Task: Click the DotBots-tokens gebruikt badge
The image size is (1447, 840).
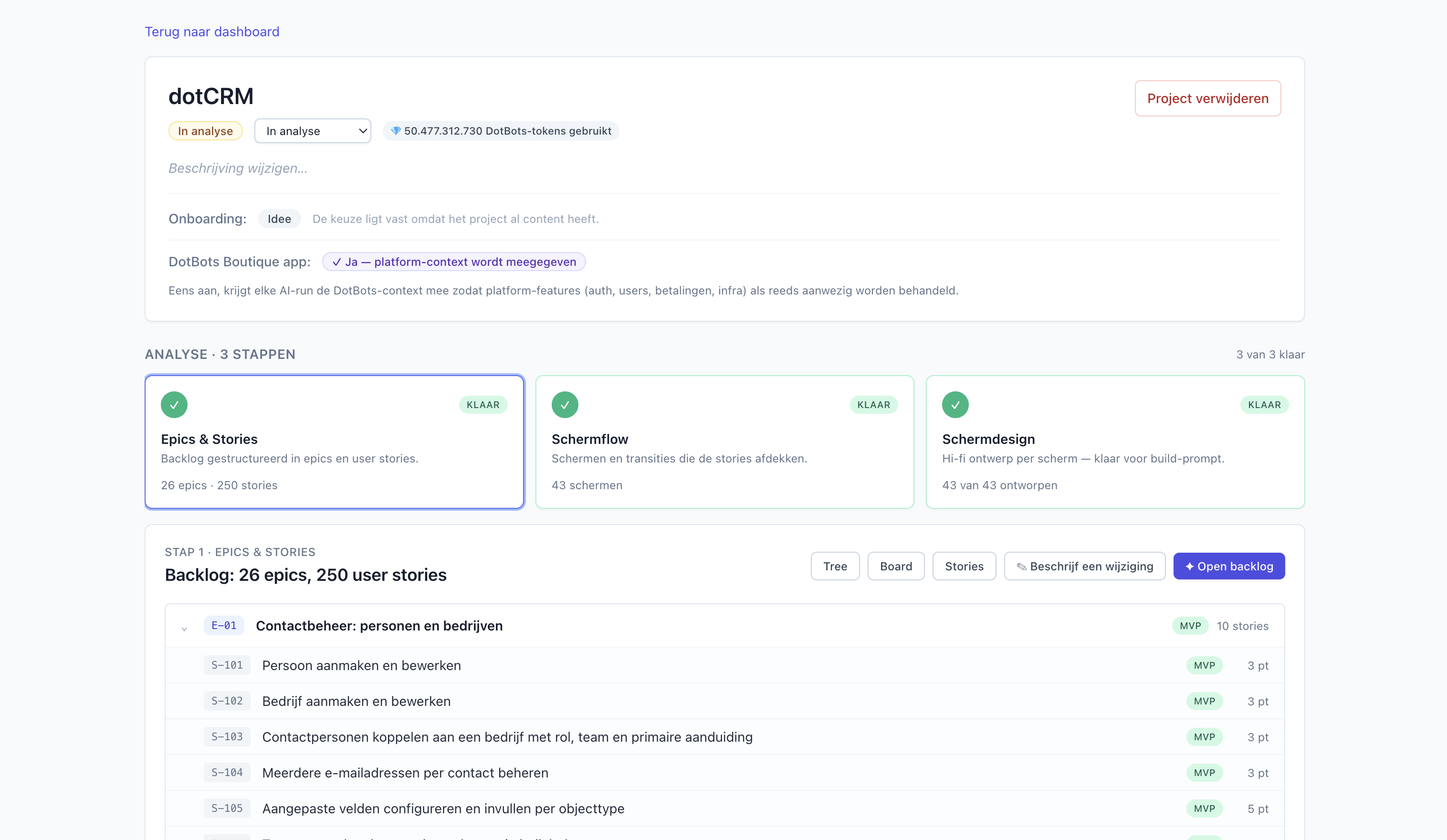Action: [501, 131]
